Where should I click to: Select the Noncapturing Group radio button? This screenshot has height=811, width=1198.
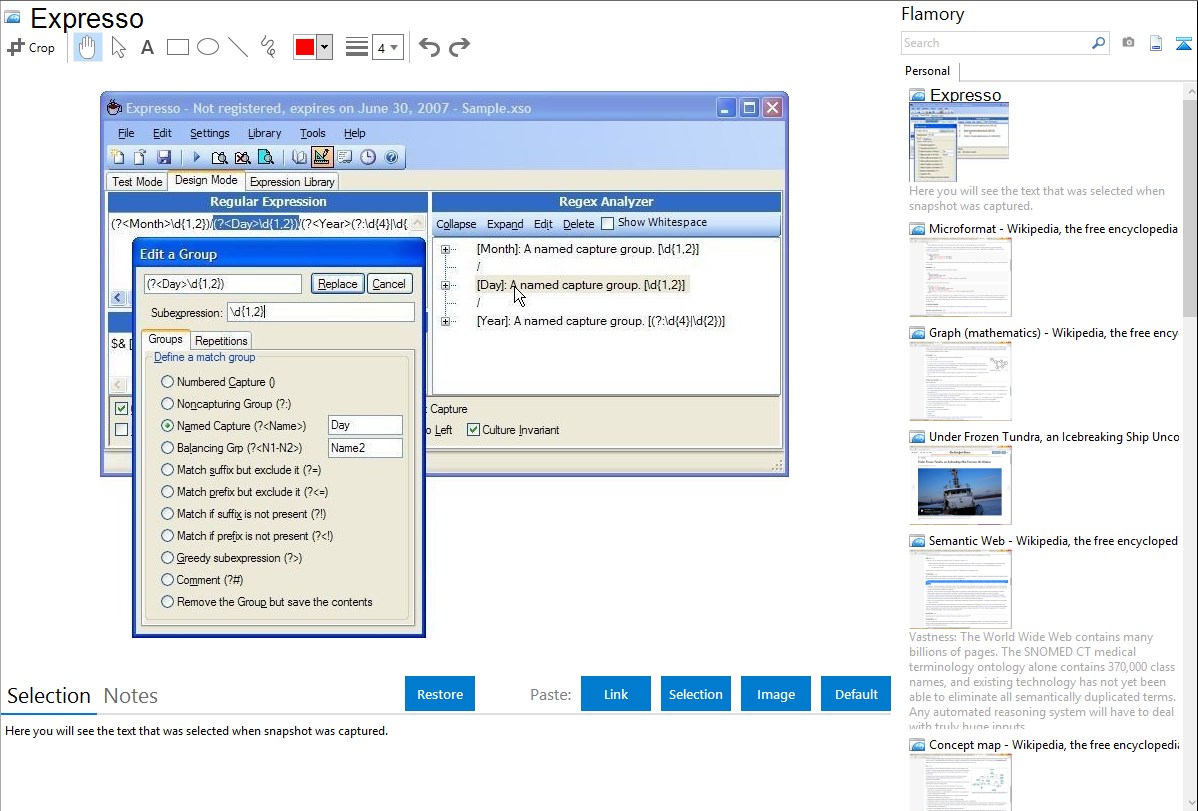pos(167,404)
